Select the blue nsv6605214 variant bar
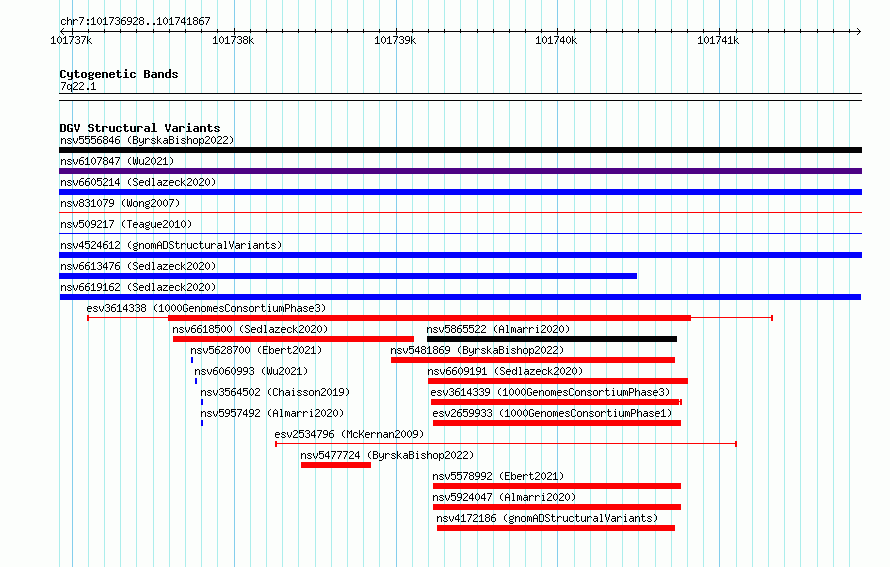The image size is (890, 567). 460,192
